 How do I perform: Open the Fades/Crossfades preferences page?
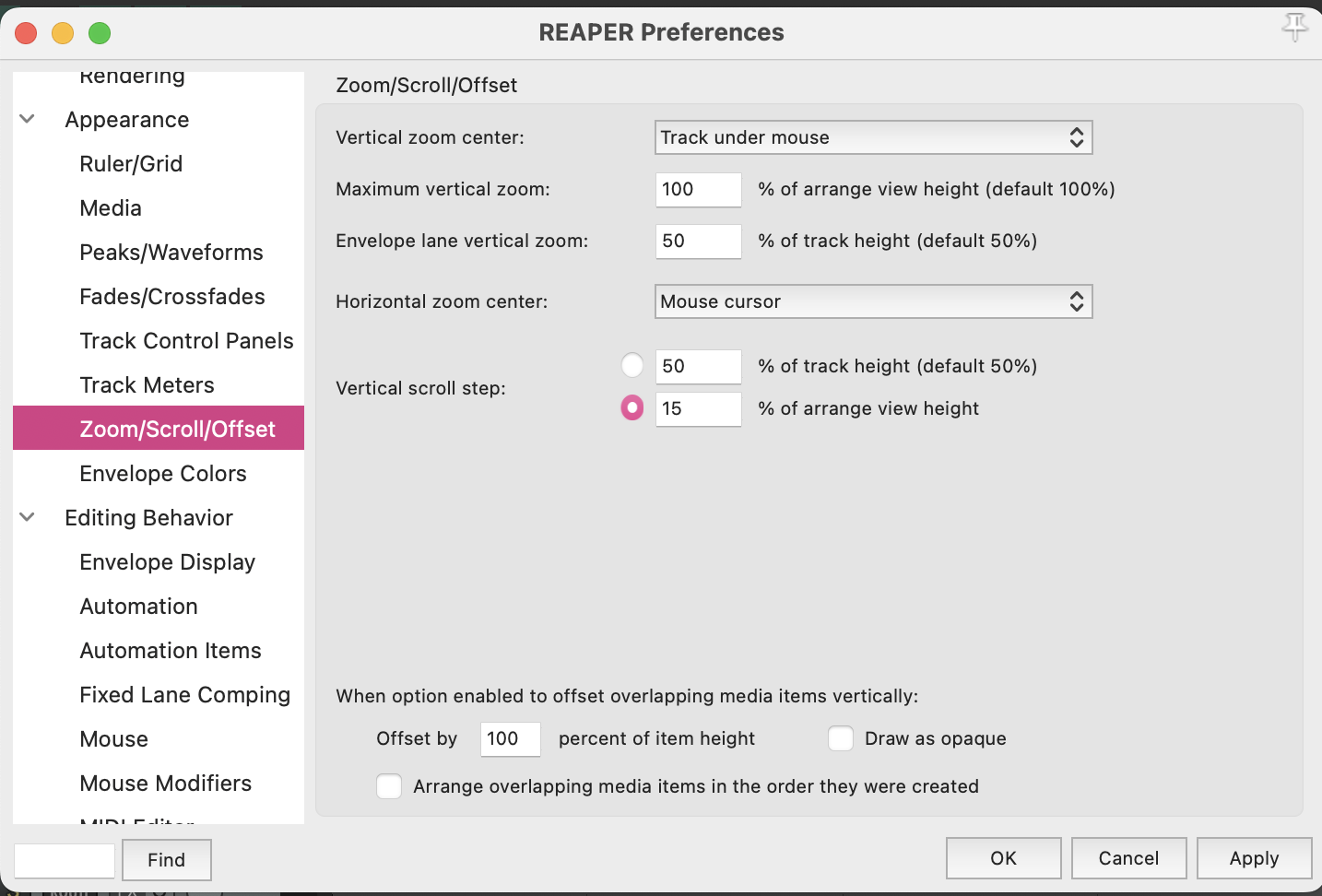(x=172, y=297)
